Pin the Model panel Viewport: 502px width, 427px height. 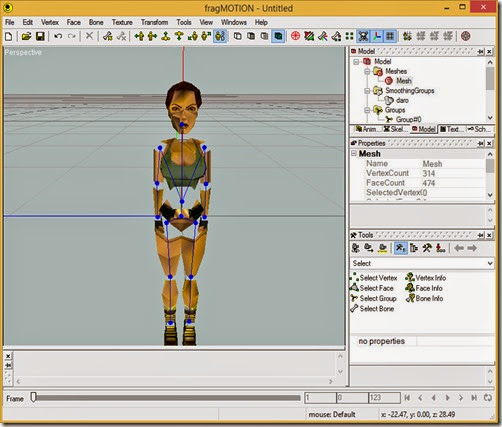pos(480,52)
